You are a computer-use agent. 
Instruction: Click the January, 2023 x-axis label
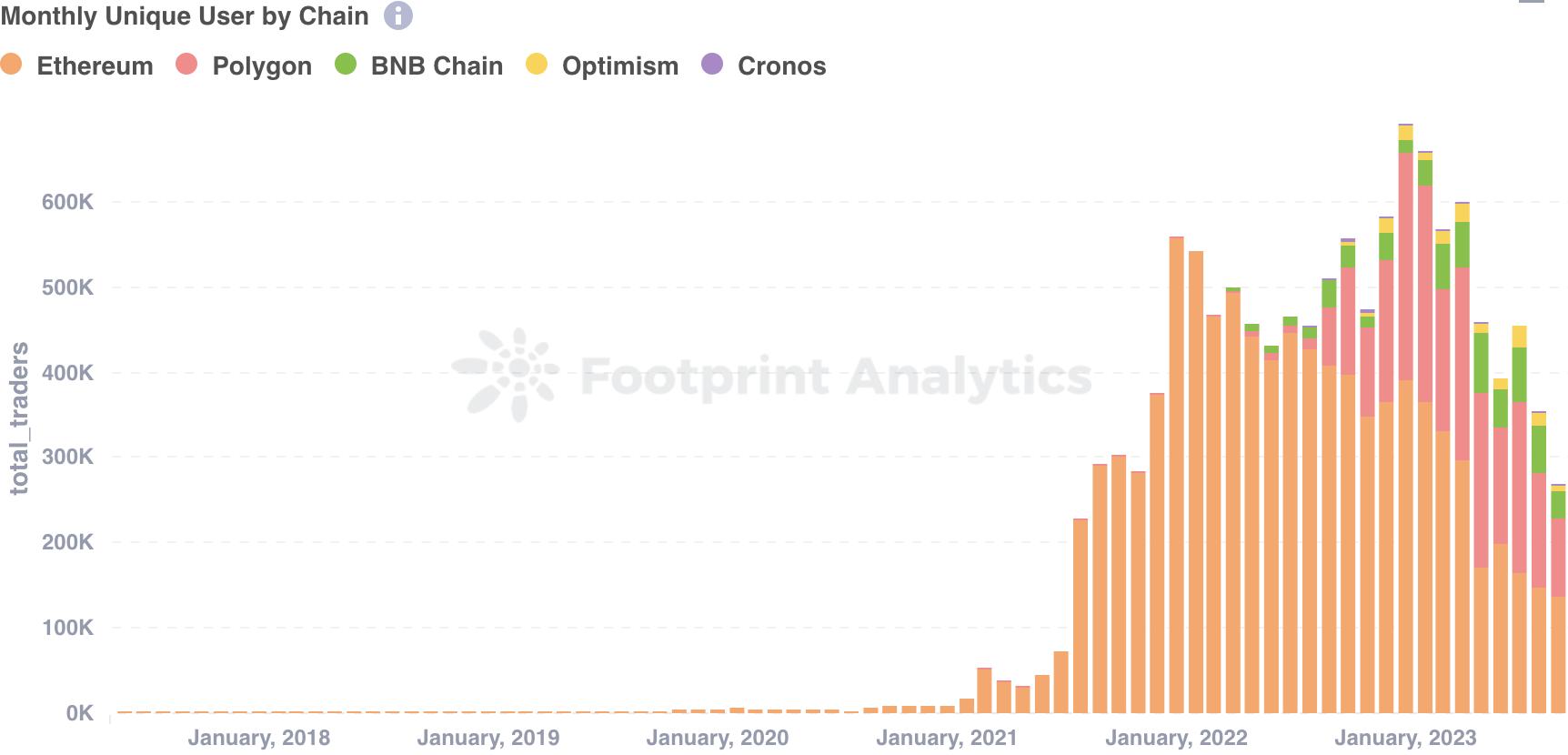1405,738
